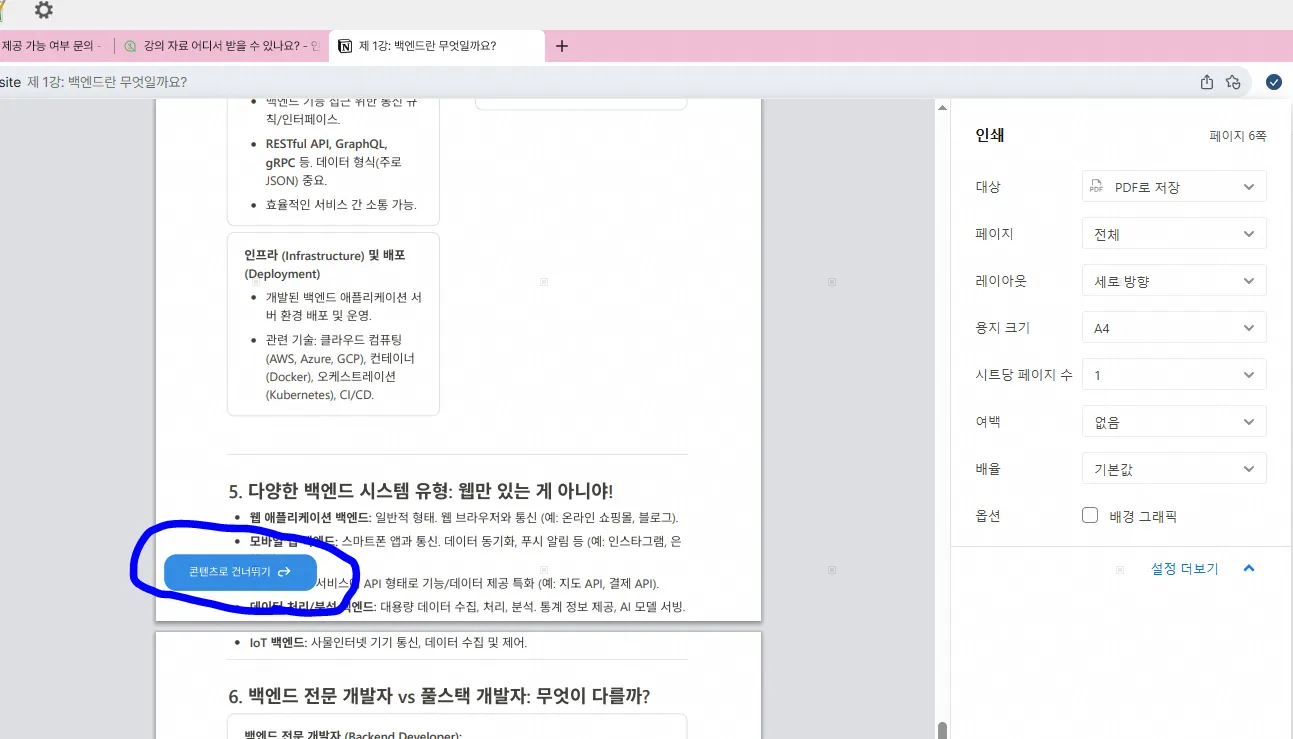Click the '페이지 6쪽' page count text
Viewport: 1293px width, 739px height.
pos(1237,136)
